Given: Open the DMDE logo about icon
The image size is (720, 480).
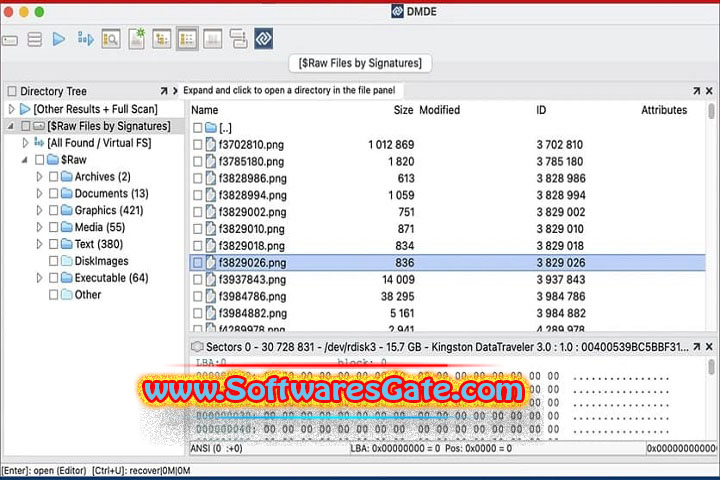Looking at the screenshot, I should (x=264, y=39).
